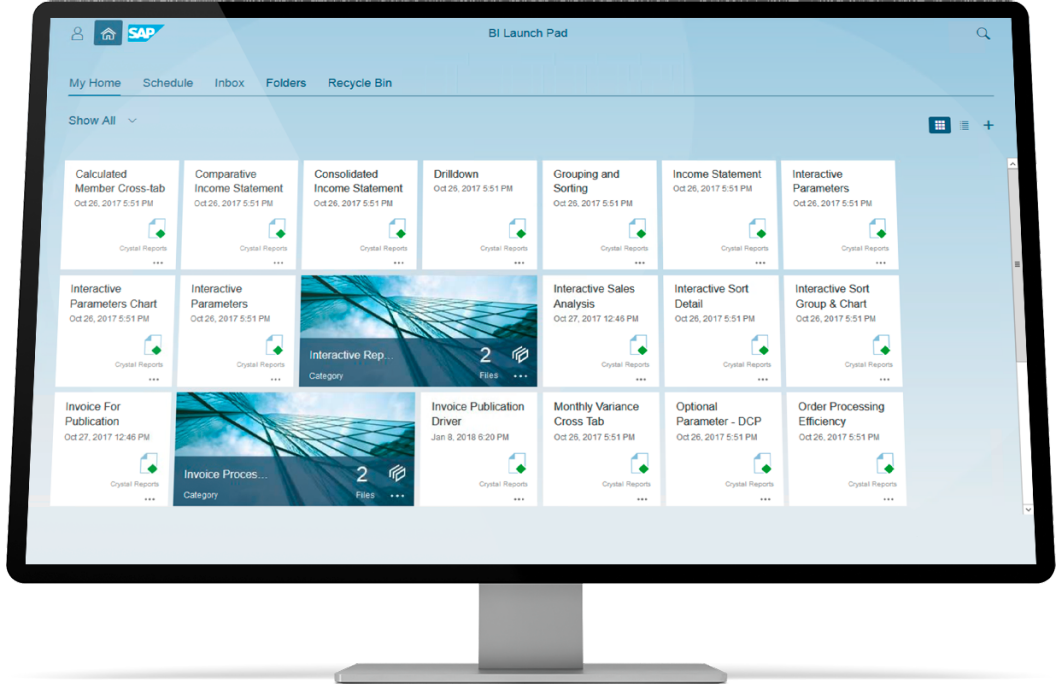Screen dimensions: 1056x684
Task: Open Interactive Sort Group & Chart report
Action: tap(843, 331)
